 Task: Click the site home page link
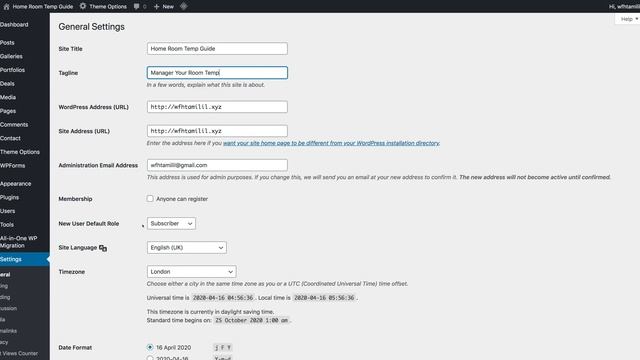click(x=331, y=143)
